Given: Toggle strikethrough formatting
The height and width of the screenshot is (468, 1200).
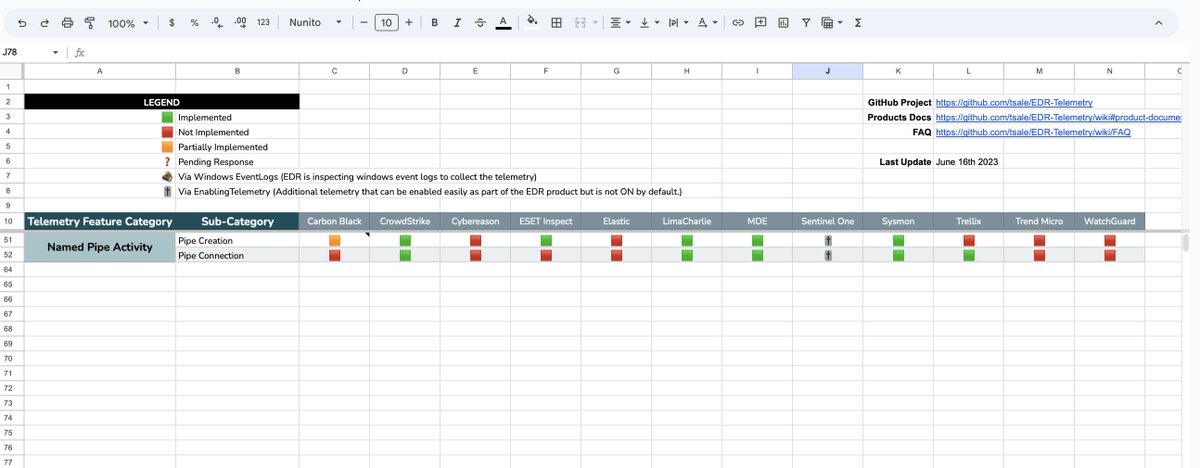Looking at the screenshot, I should tap(480, 22).
